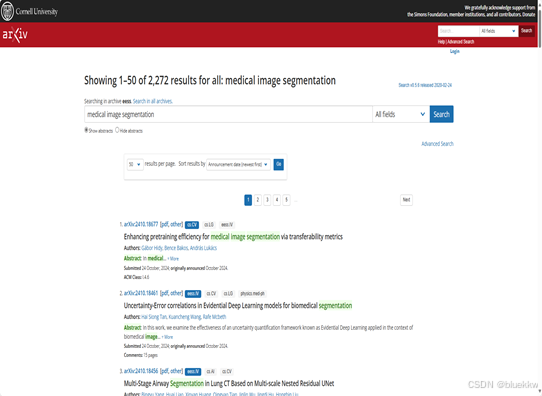Image resolution: width=542 pixels, height=396 pixels.
Task: Click title Multi-Stage Airway Segmentation in Lung CT
Action: (229, 384)
